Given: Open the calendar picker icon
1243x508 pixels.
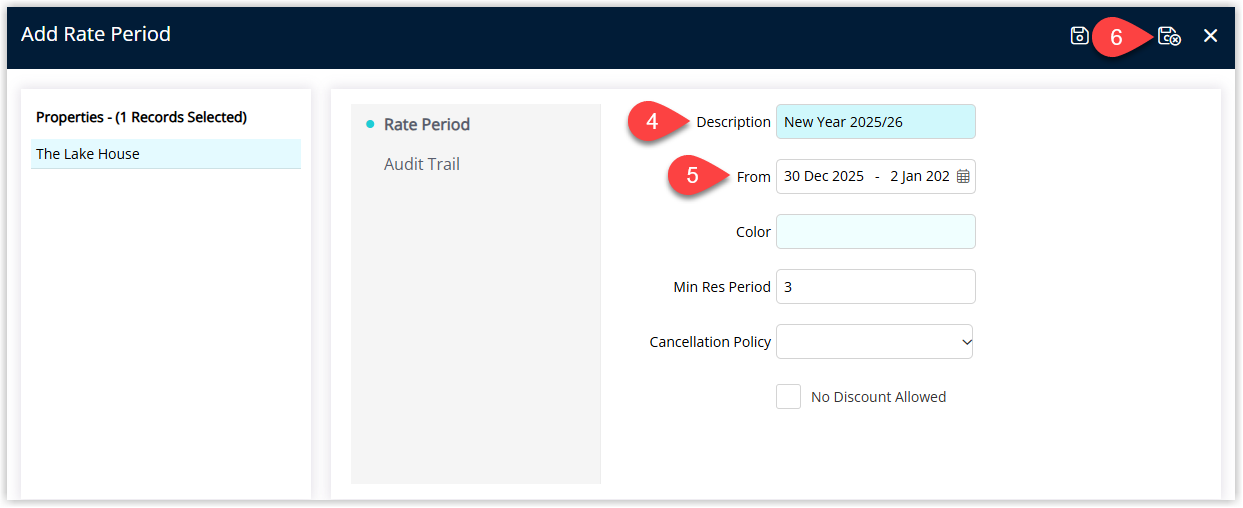Looking at the screenshot, I should [x=963, y=177].
